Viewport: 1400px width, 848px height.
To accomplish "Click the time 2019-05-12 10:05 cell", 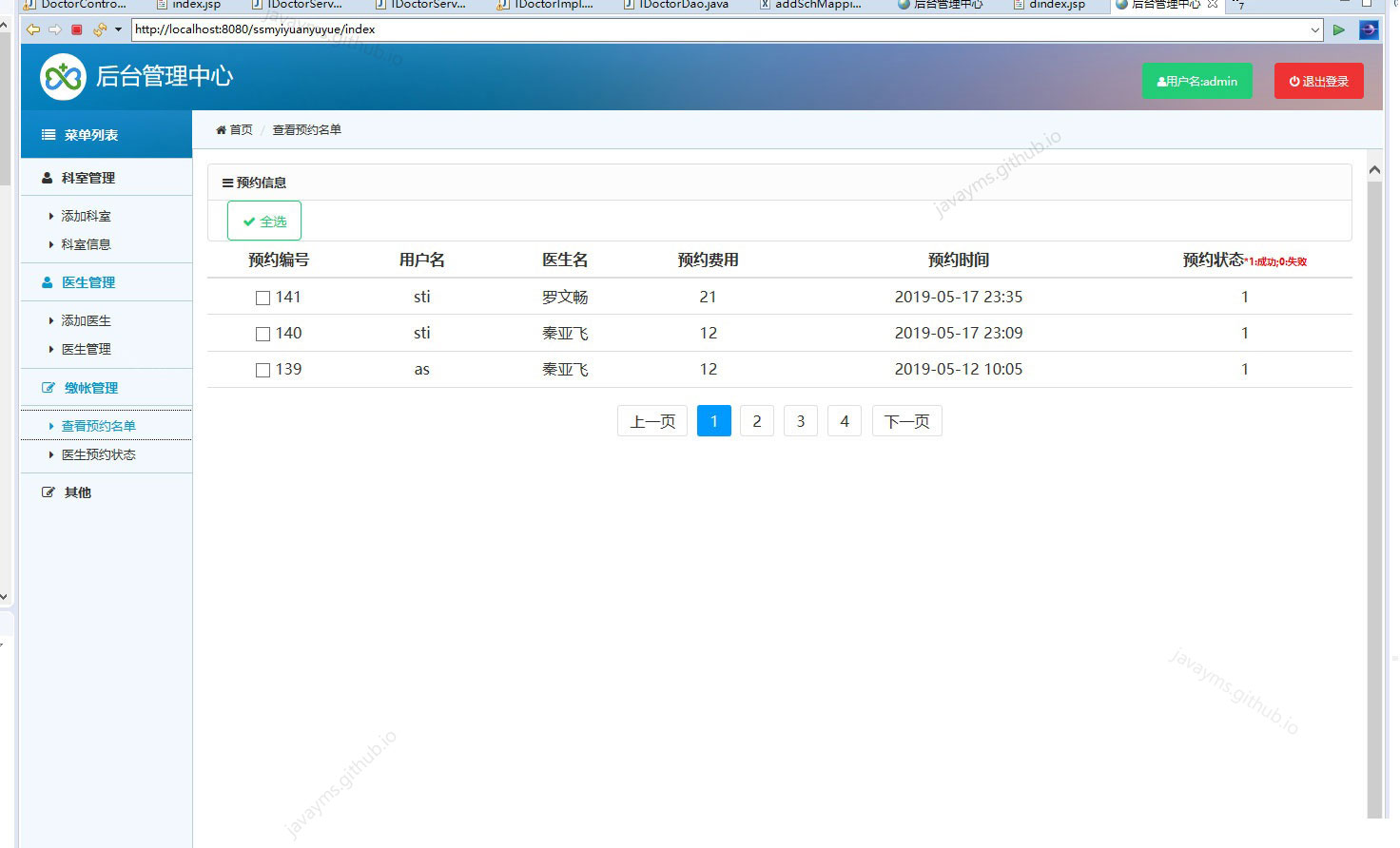I will [x=959, y=369].
